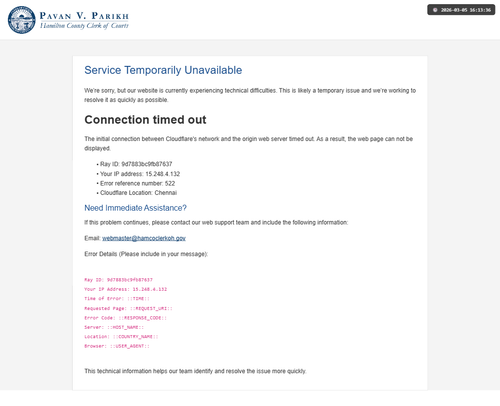The width and height of the screenshot is (500, 406).
Task: Click the Service Temporarily Unavailable heading
Action: (163, 70)
